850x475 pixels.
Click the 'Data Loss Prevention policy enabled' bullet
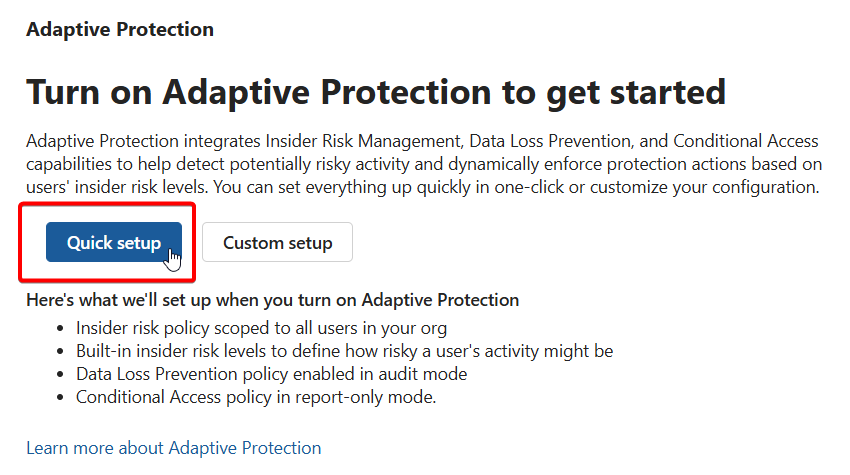pyautogui.click(x=271, y=374)
